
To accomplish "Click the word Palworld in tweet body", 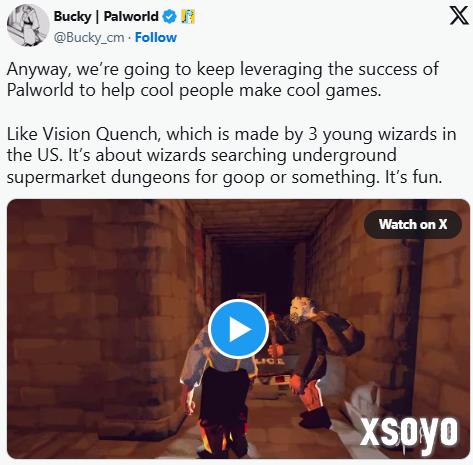I will [40, 90].
